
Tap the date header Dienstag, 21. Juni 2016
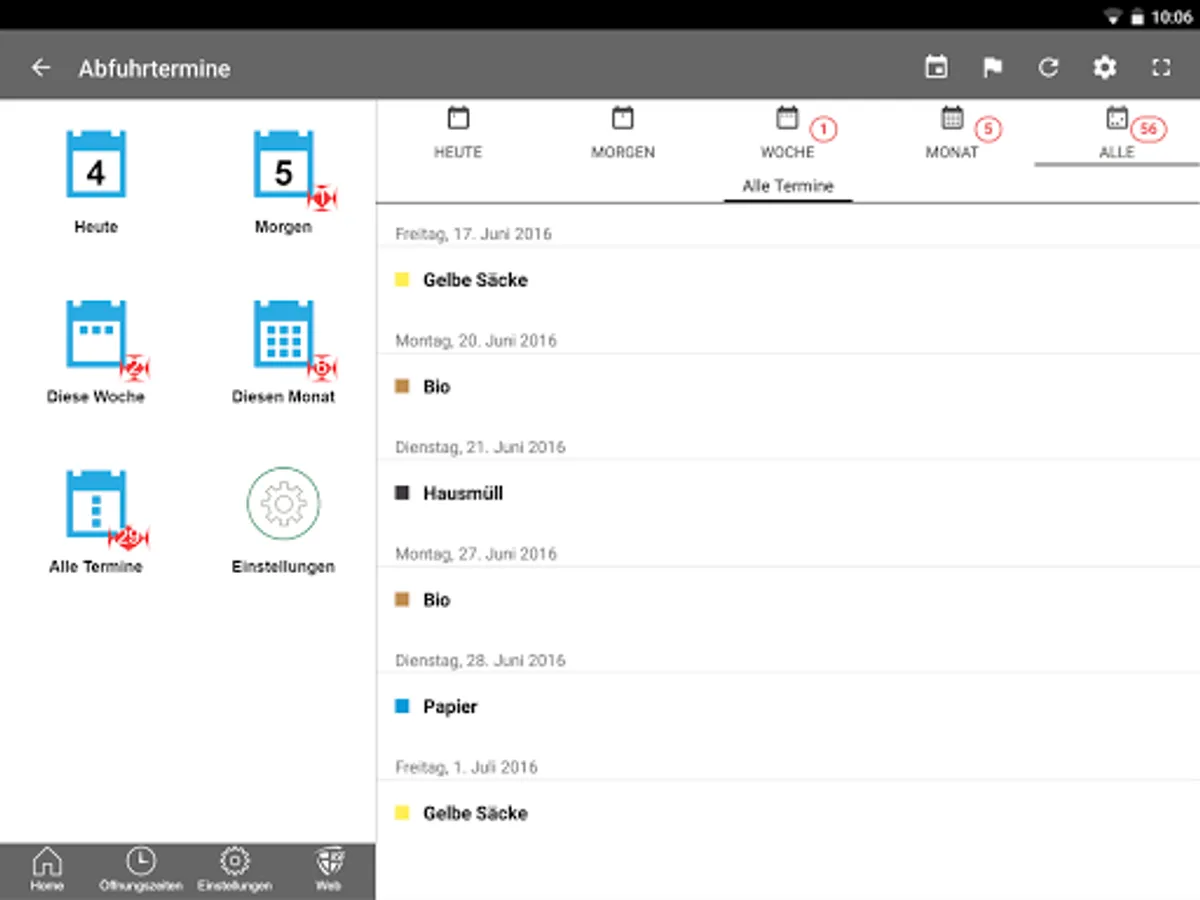[x=480, y=447]
